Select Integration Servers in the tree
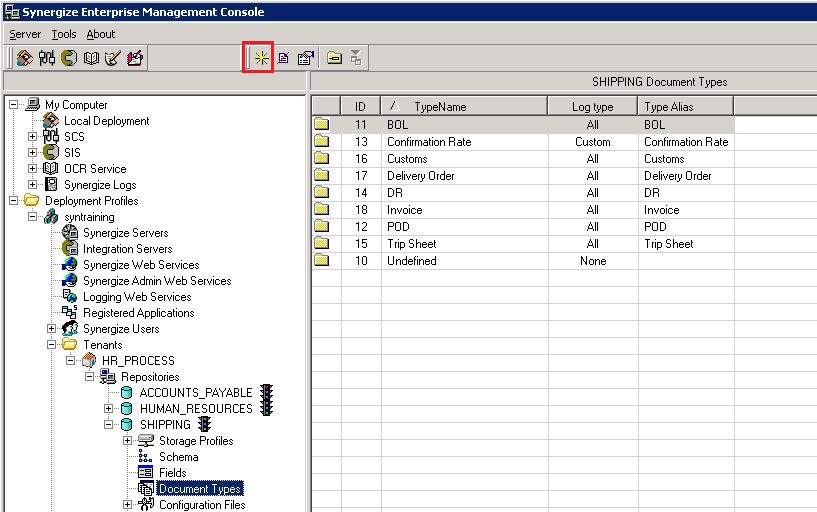The width and height of the screenshot is (817, 512). 127,249
